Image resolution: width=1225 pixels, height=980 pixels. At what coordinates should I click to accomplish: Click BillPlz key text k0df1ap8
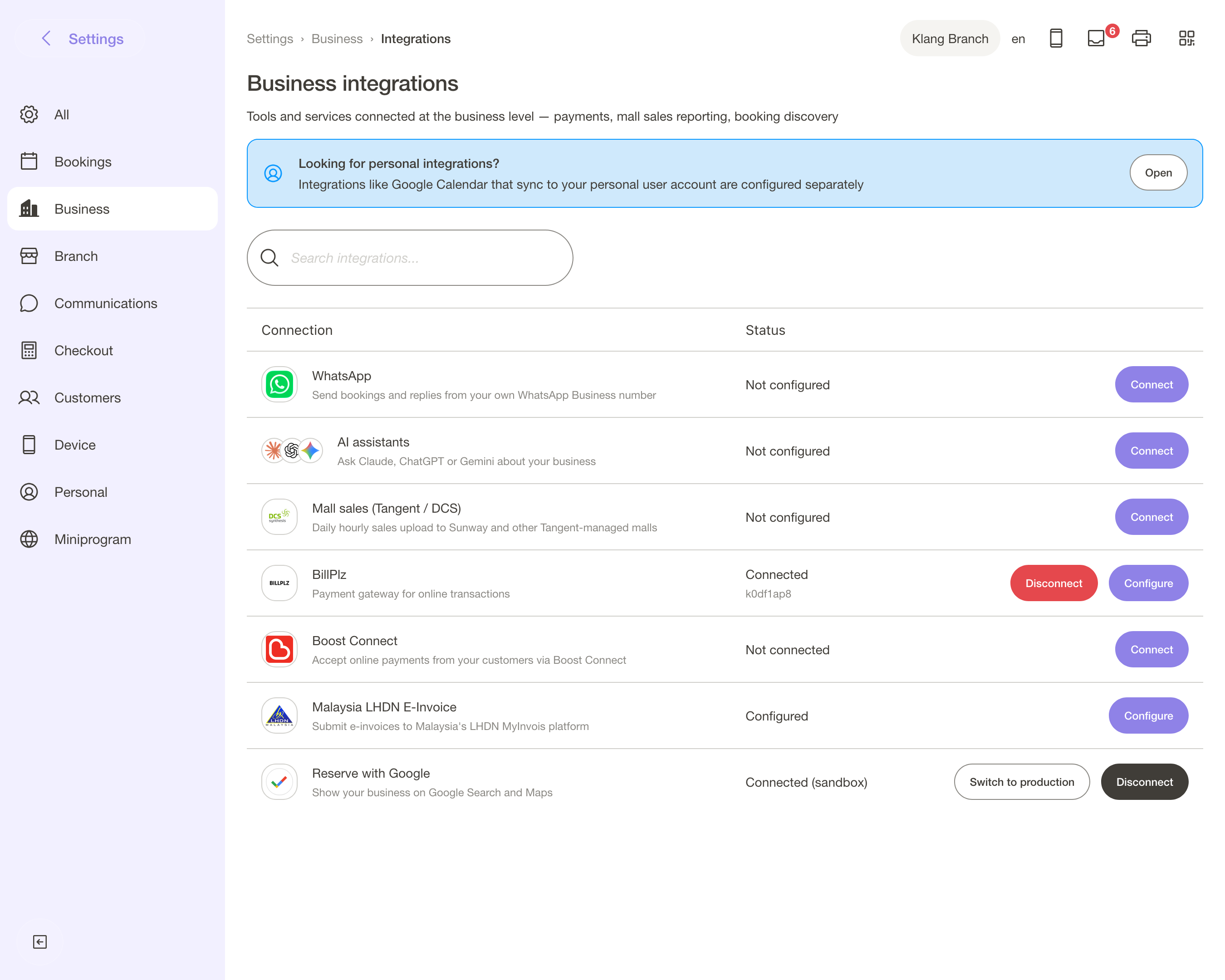pos(768,594)
